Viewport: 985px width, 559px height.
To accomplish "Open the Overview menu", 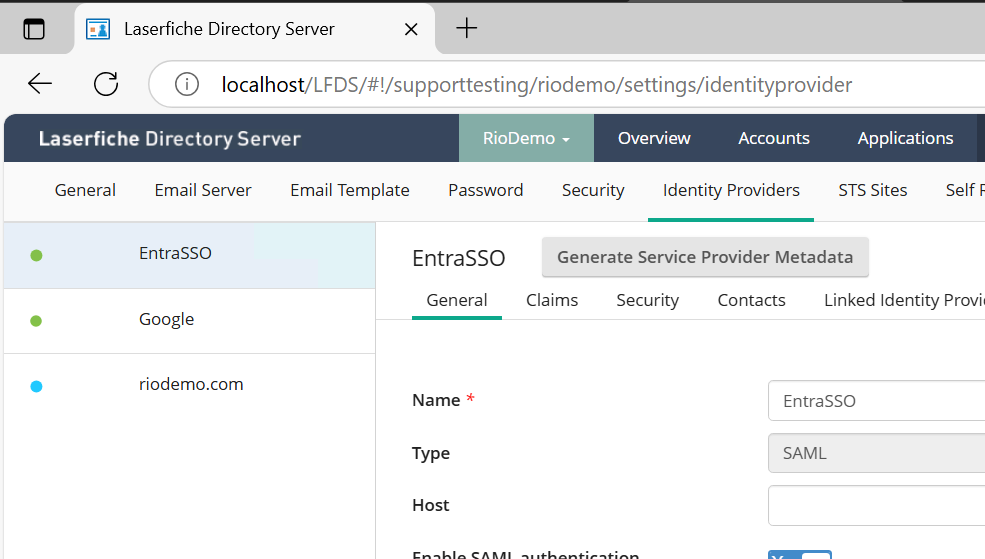I will pyautogui.click(x=654, y=138).
